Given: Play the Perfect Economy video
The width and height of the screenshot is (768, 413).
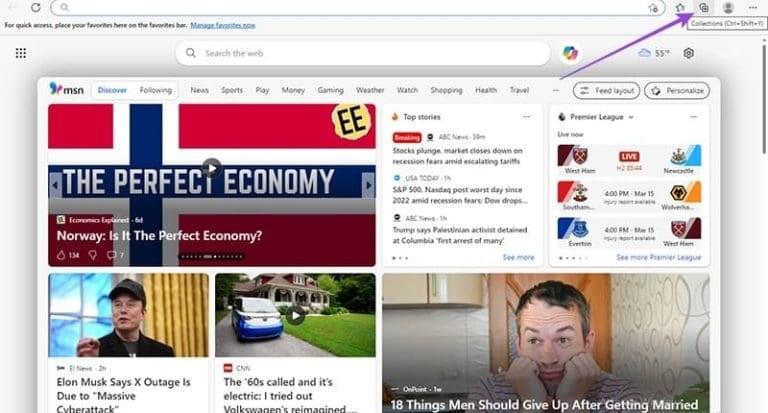Looking at the screenshot, I should click(212, 168).
